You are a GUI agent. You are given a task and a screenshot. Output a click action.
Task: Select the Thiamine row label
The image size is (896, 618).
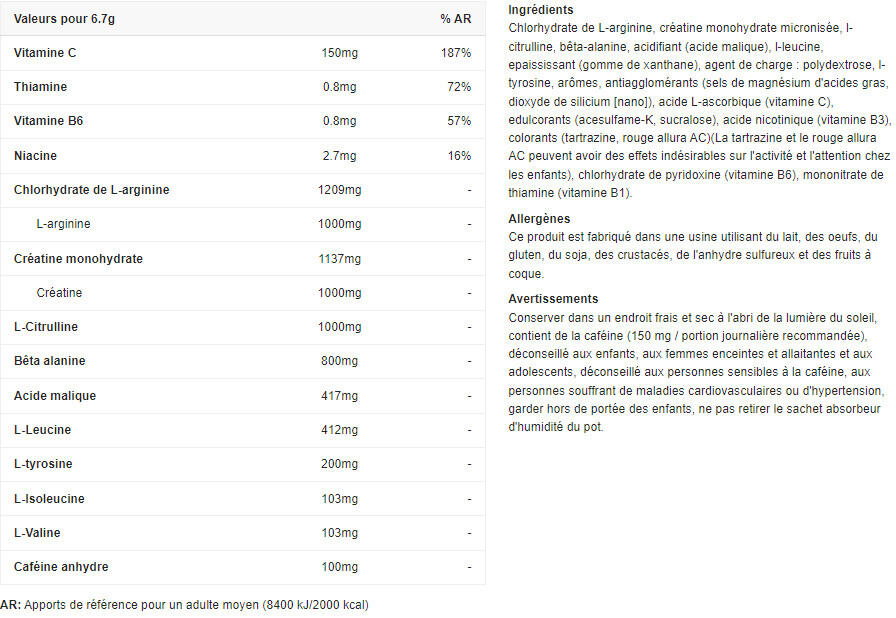tap(41, 87)
